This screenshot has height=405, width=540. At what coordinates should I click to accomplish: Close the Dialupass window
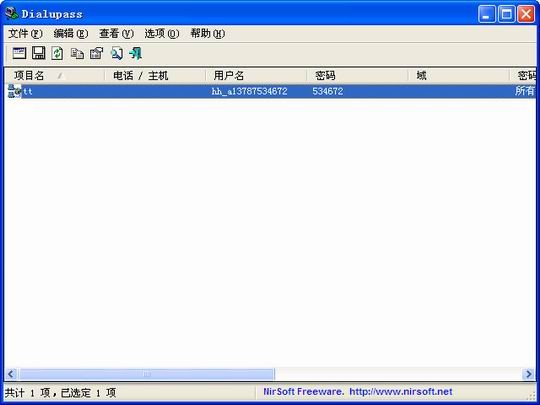click(527, 14)
